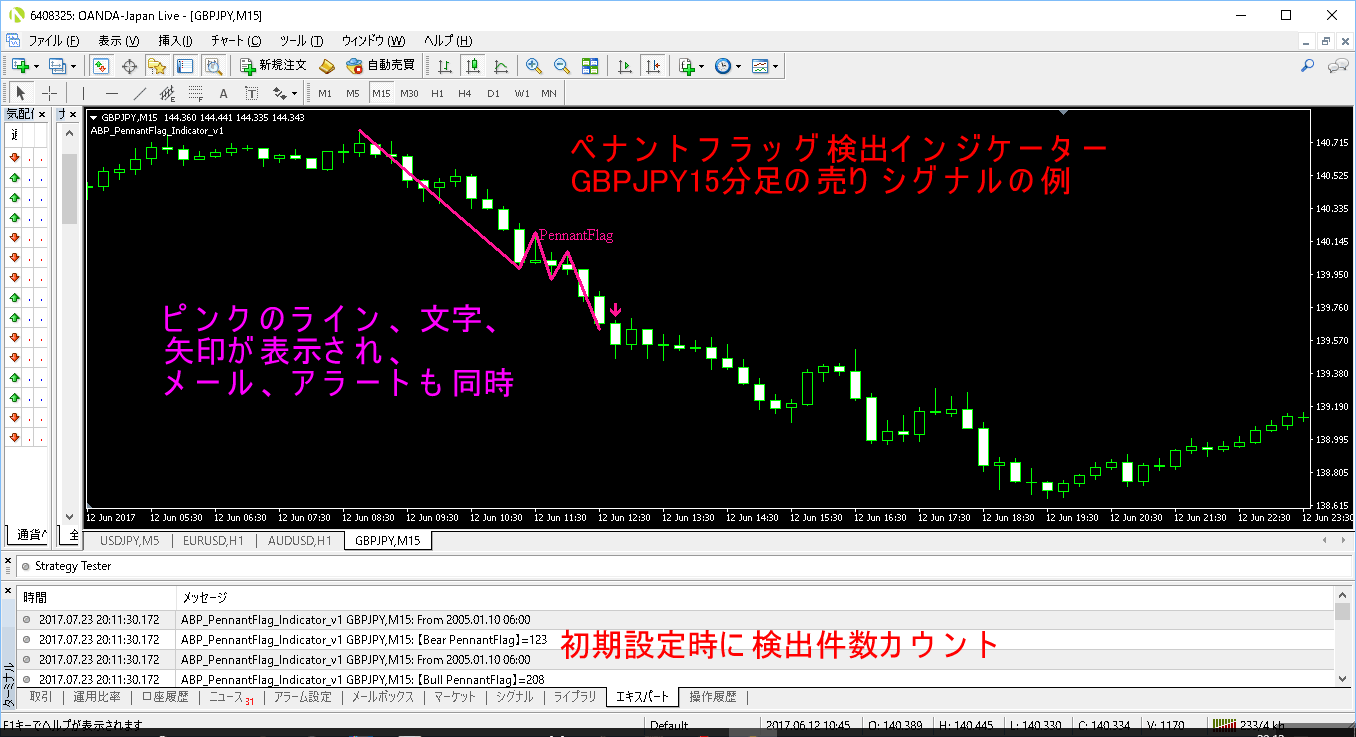This screenshot has height=737, width=1356.
Task: Open the chart templates icon
Action: [761, 66]
